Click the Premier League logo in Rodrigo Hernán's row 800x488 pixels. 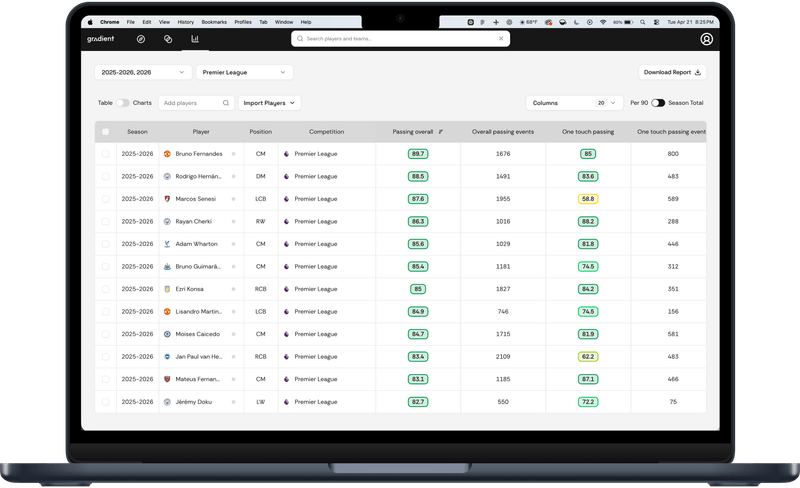tap(286, 177)
